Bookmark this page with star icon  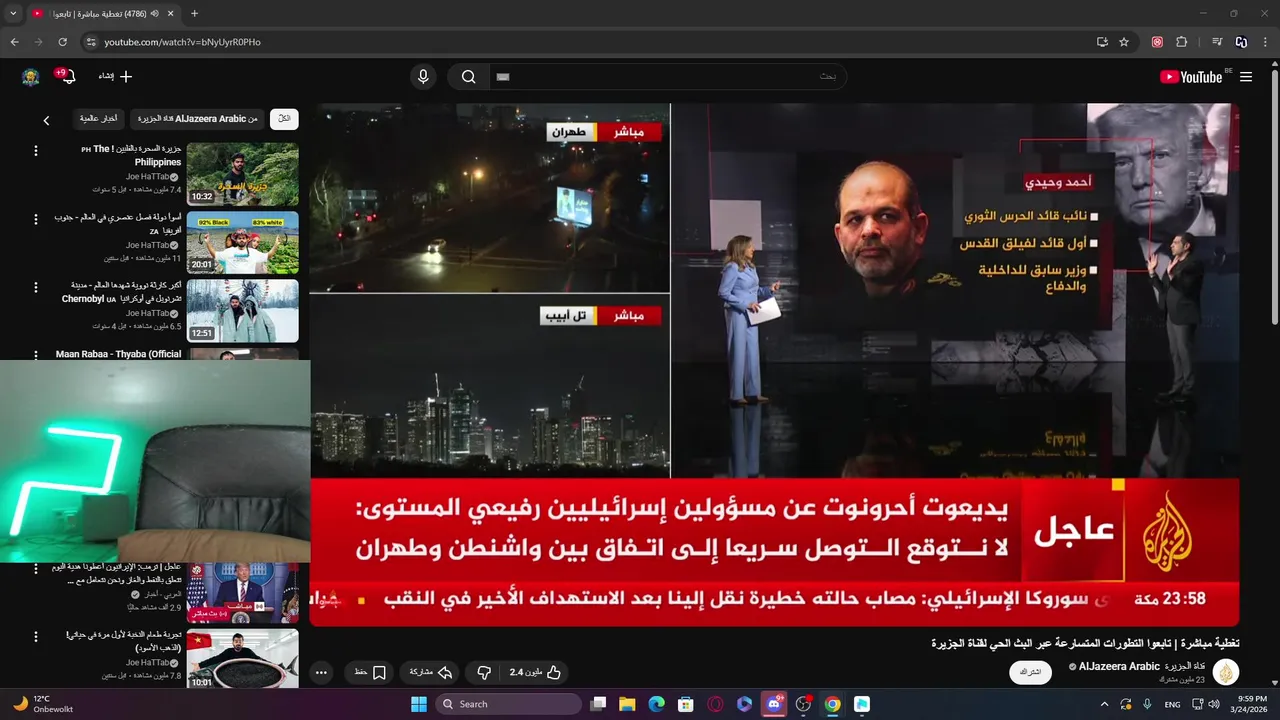(x=1124, y=42)
